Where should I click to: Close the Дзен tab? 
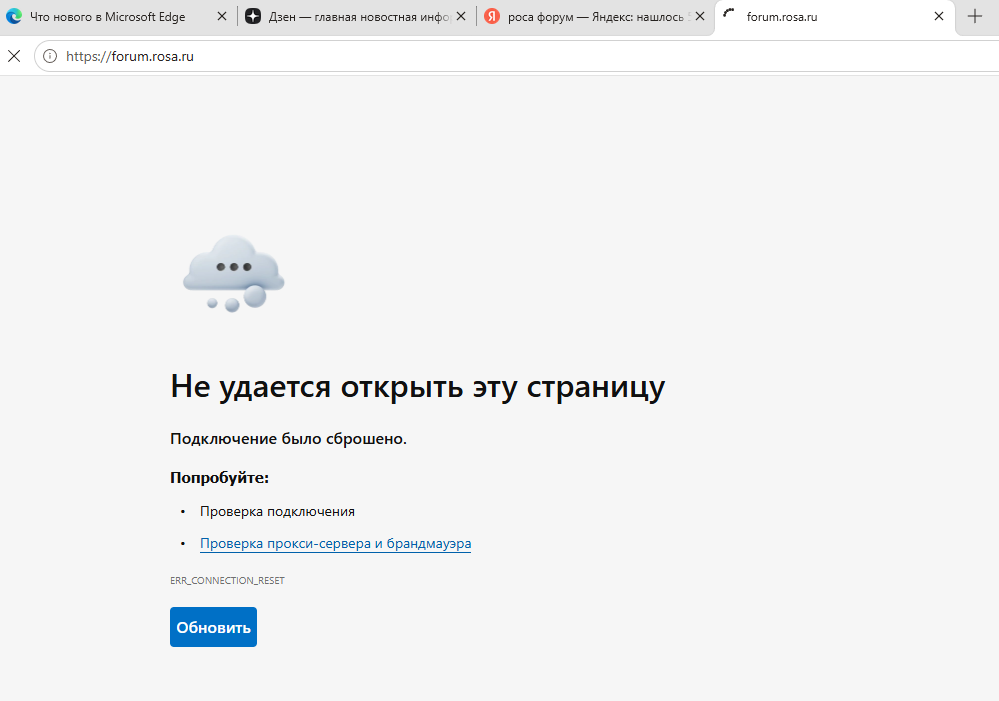(x=461, y=17)
